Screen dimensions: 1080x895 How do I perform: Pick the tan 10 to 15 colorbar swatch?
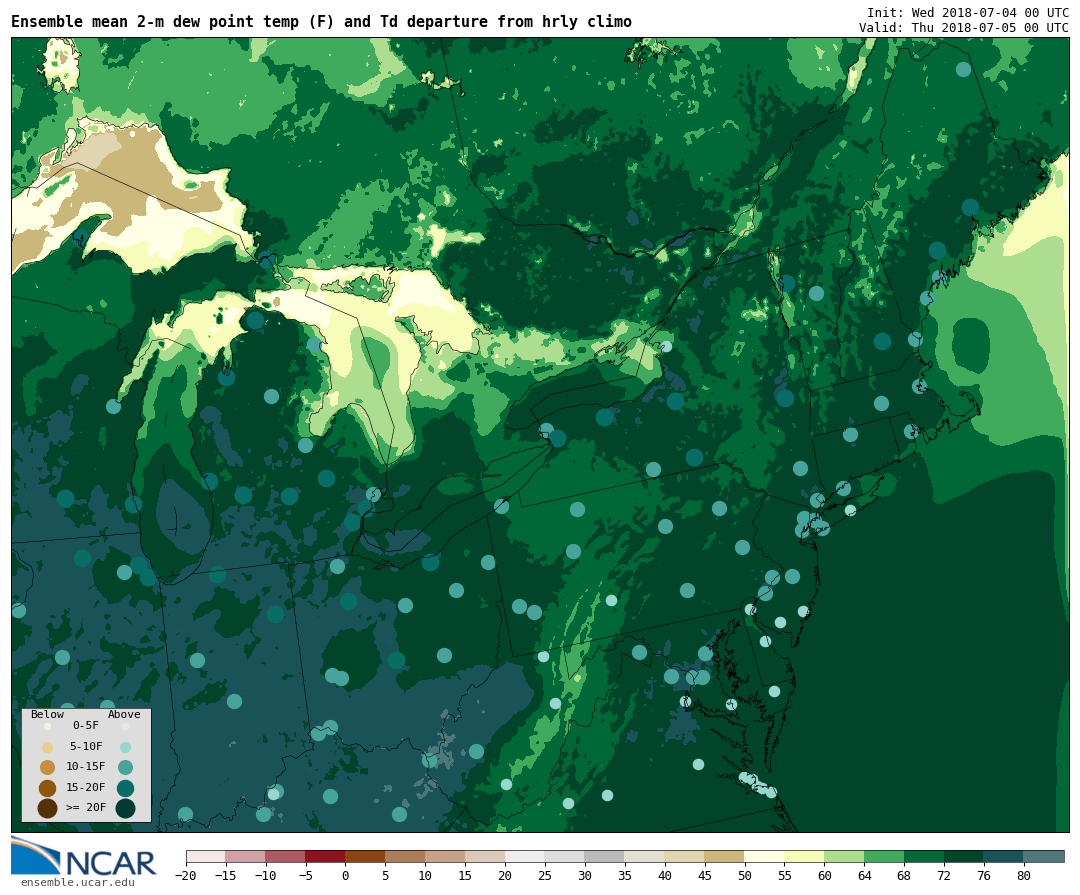(x=445, y=856)
